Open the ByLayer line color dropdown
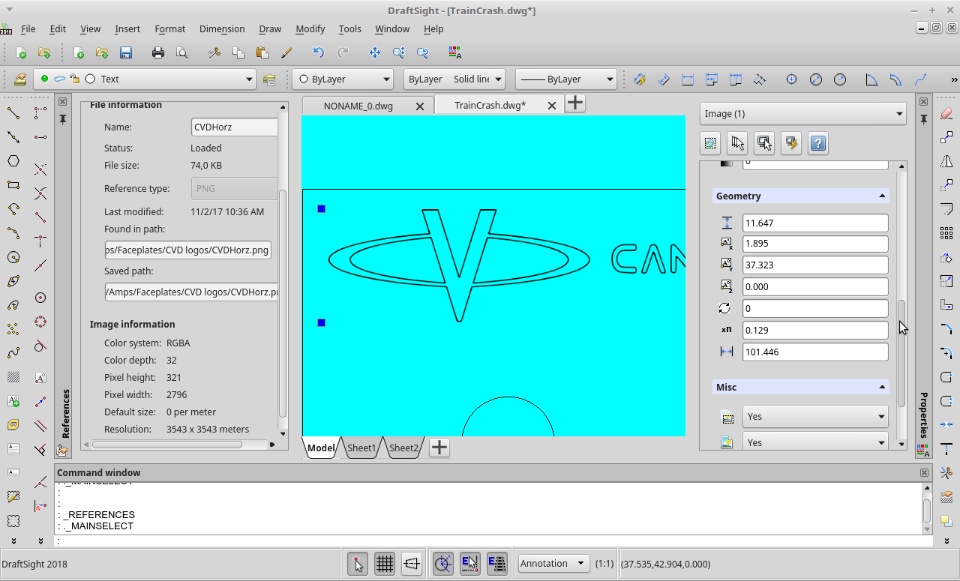 (343, 79)
